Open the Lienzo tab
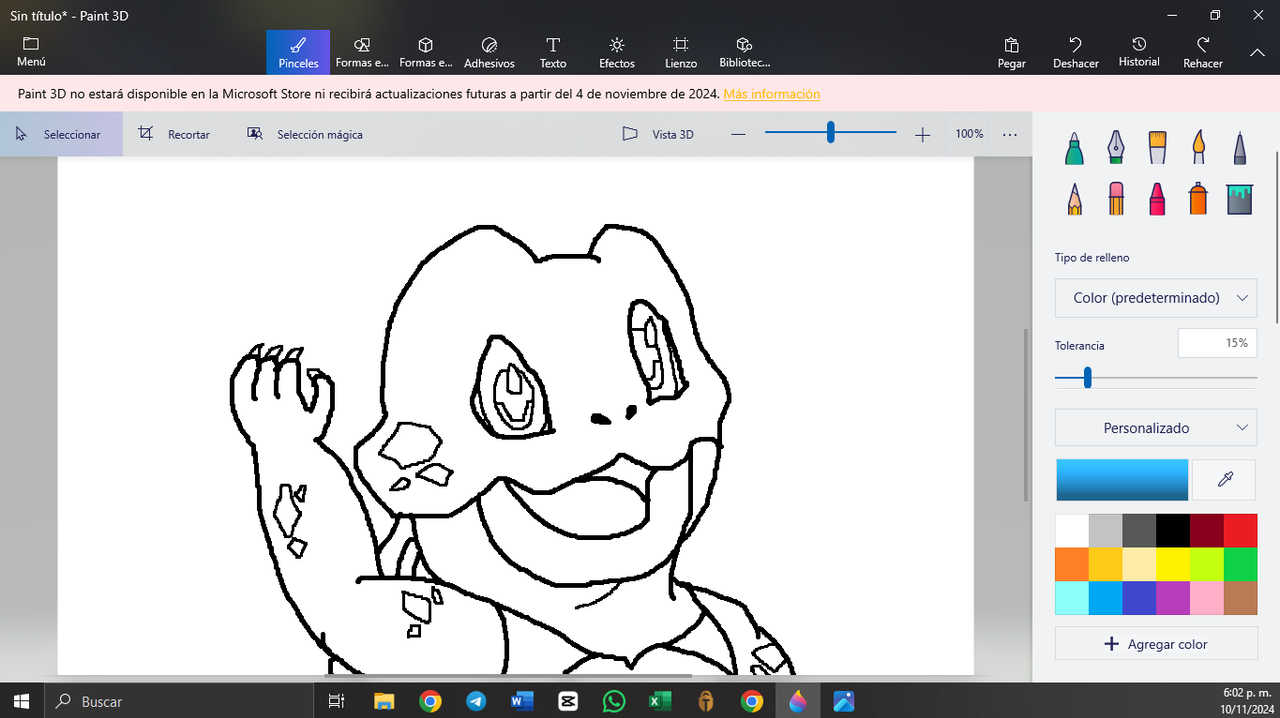The width and height of the screenshot is (1280, 718). [x=681, y=52]
